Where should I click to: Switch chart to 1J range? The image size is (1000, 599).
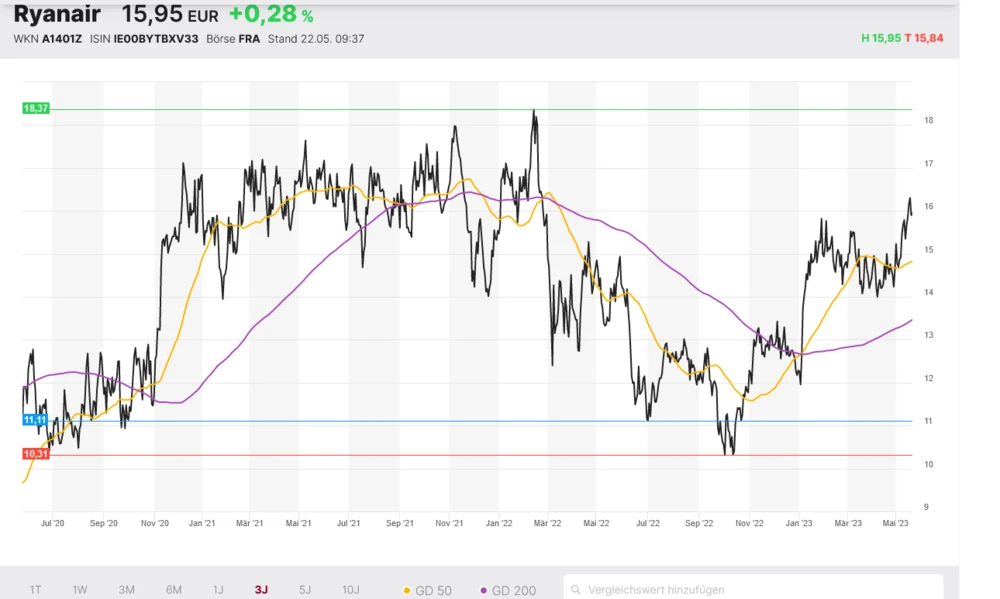coord(218,590)
